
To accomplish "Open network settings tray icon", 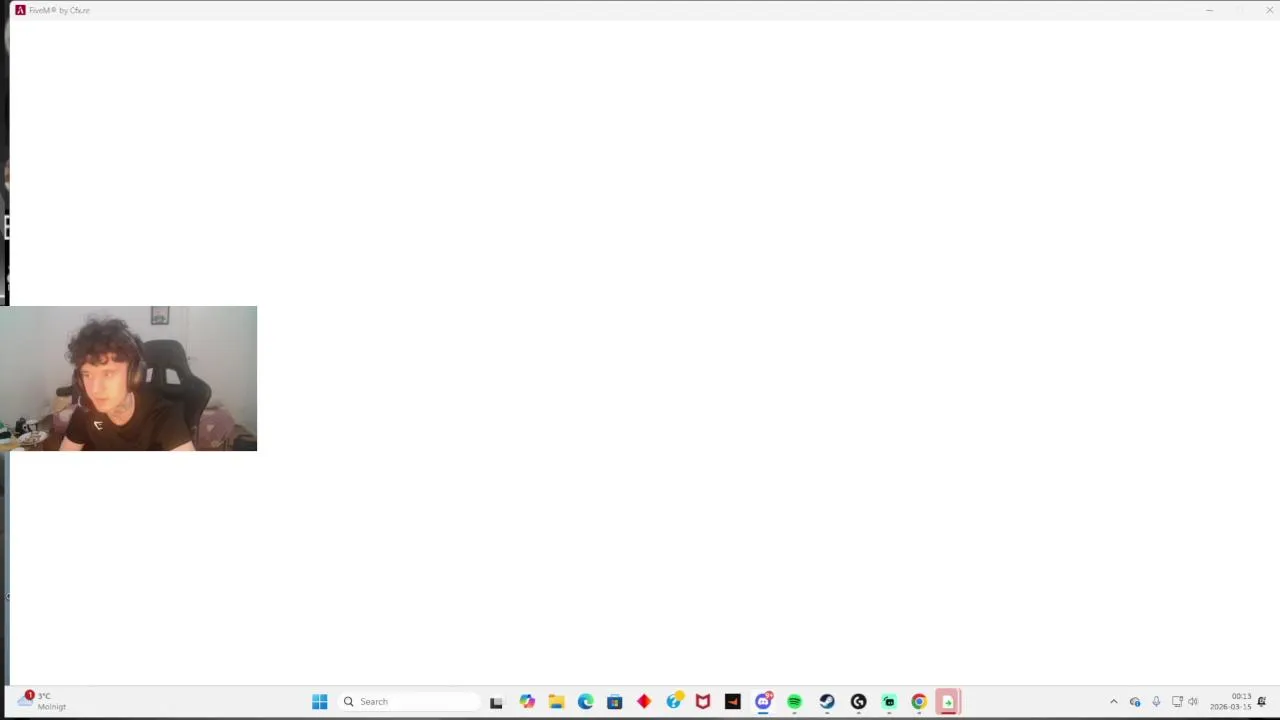I will [x=1177, y=702].
